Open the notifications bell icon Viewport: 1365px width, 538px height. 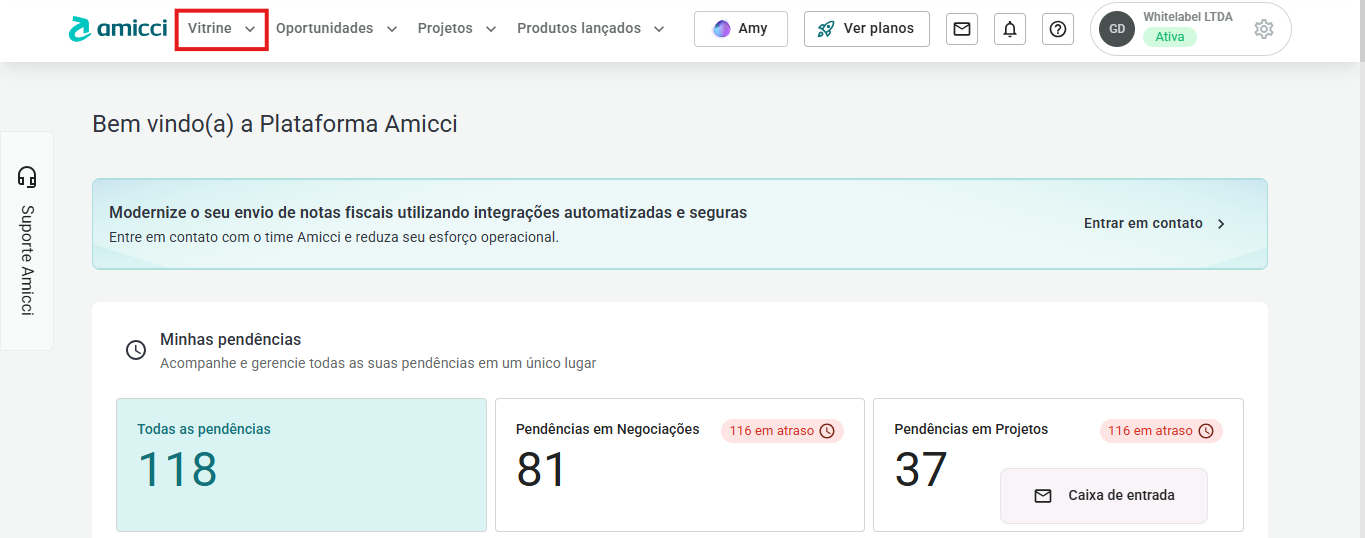point(1009,29)
